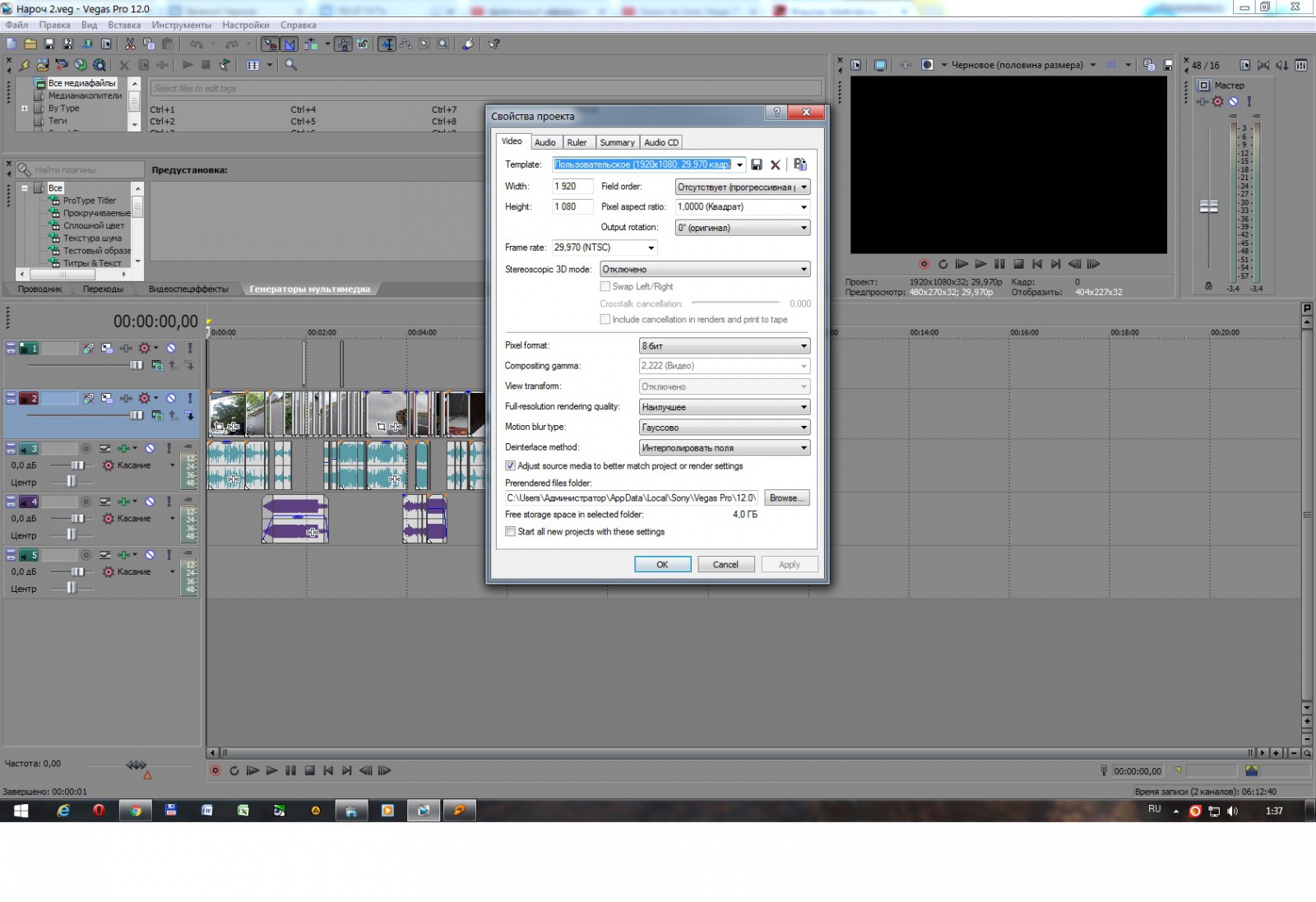Open the Deinterlace method dropdown

click(x=804, y=448)
